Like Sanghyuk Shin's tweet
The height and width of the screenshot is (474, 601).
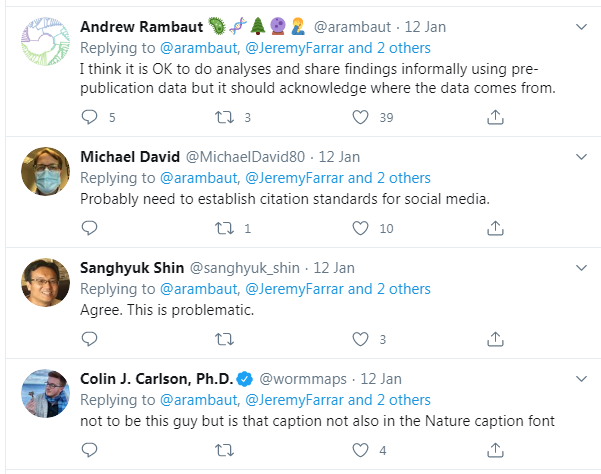click(x=361, y=340)
